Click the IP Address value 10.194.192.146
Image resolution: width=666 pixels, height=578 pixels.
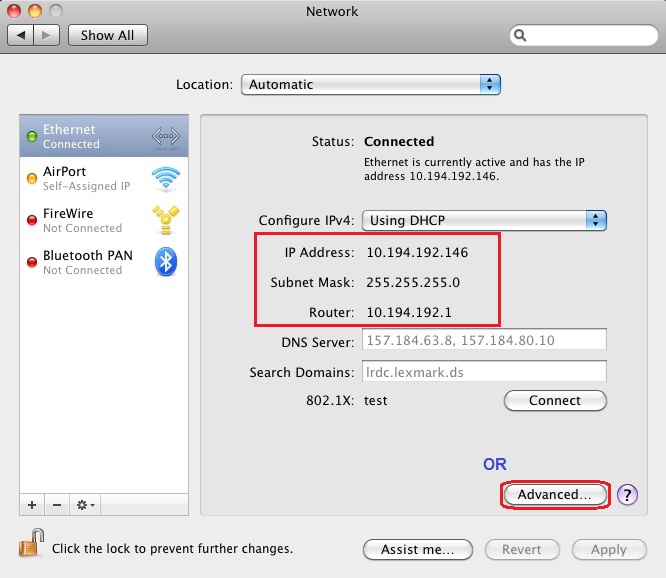pyautogui.click(x=417, y=253)
